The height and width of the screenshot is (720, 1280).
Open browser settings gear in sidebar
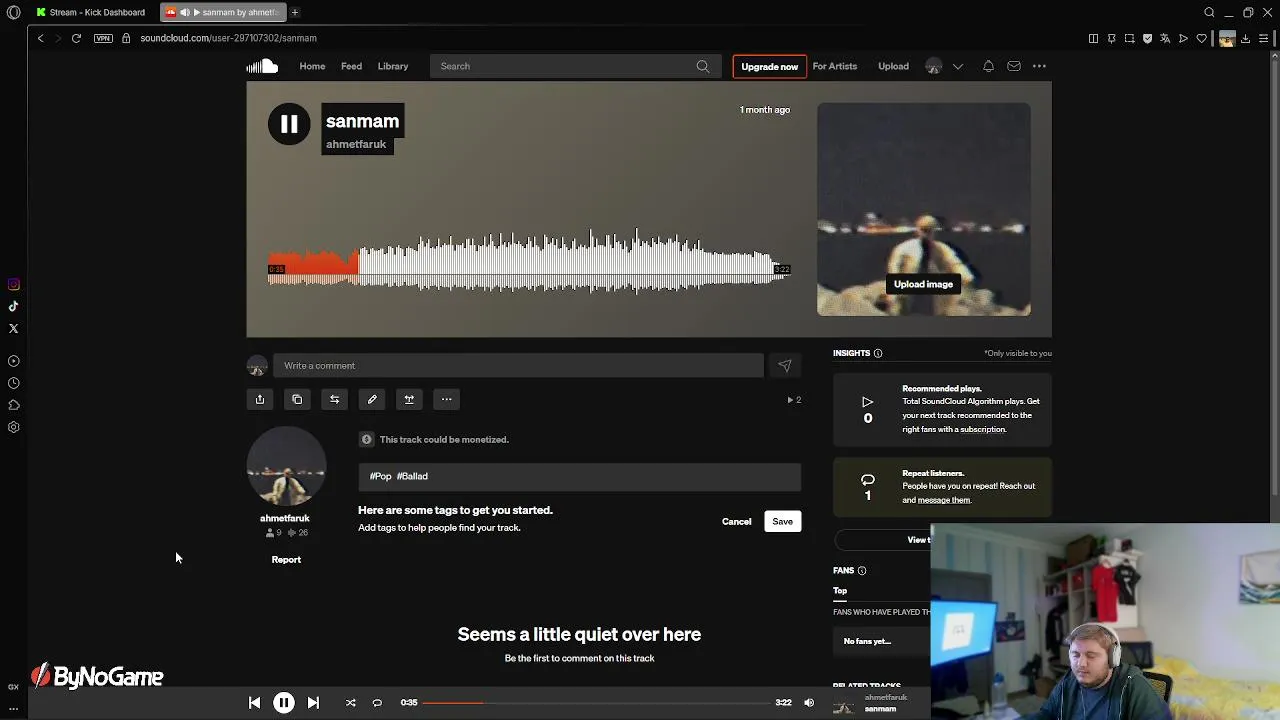click(14, 427)
